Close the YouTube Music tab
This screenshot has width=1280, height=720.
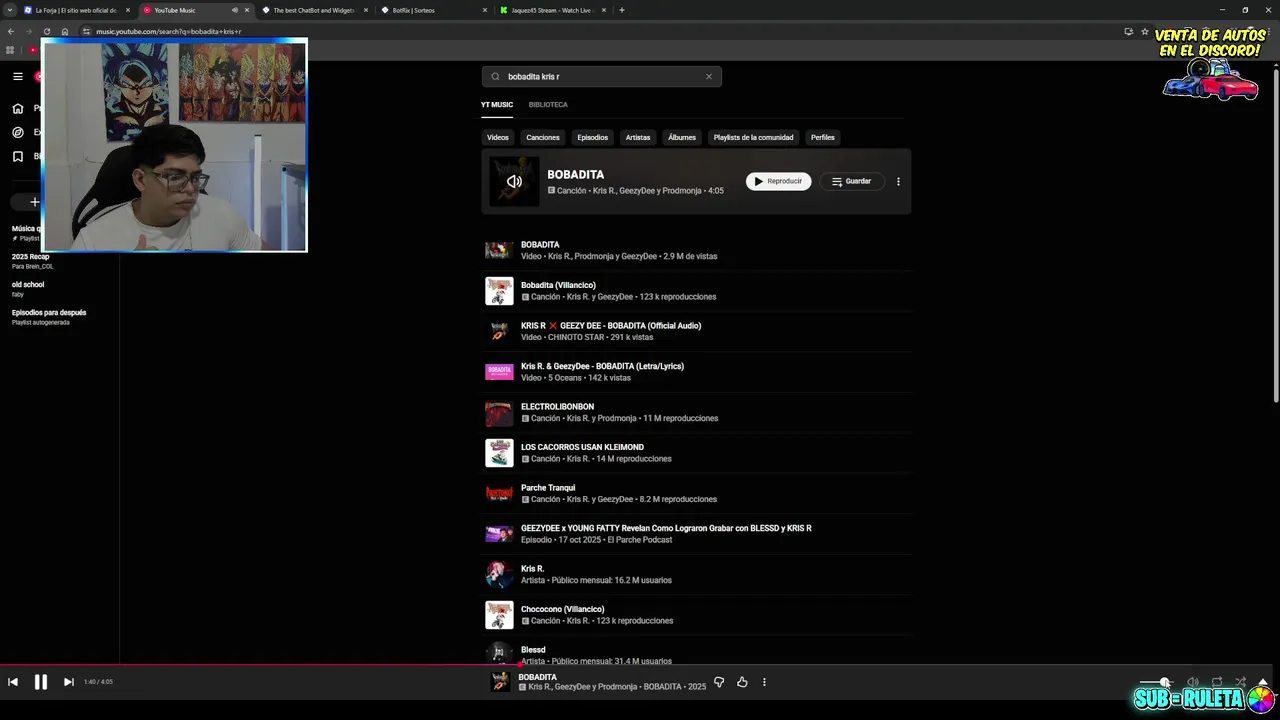(247, 10)
